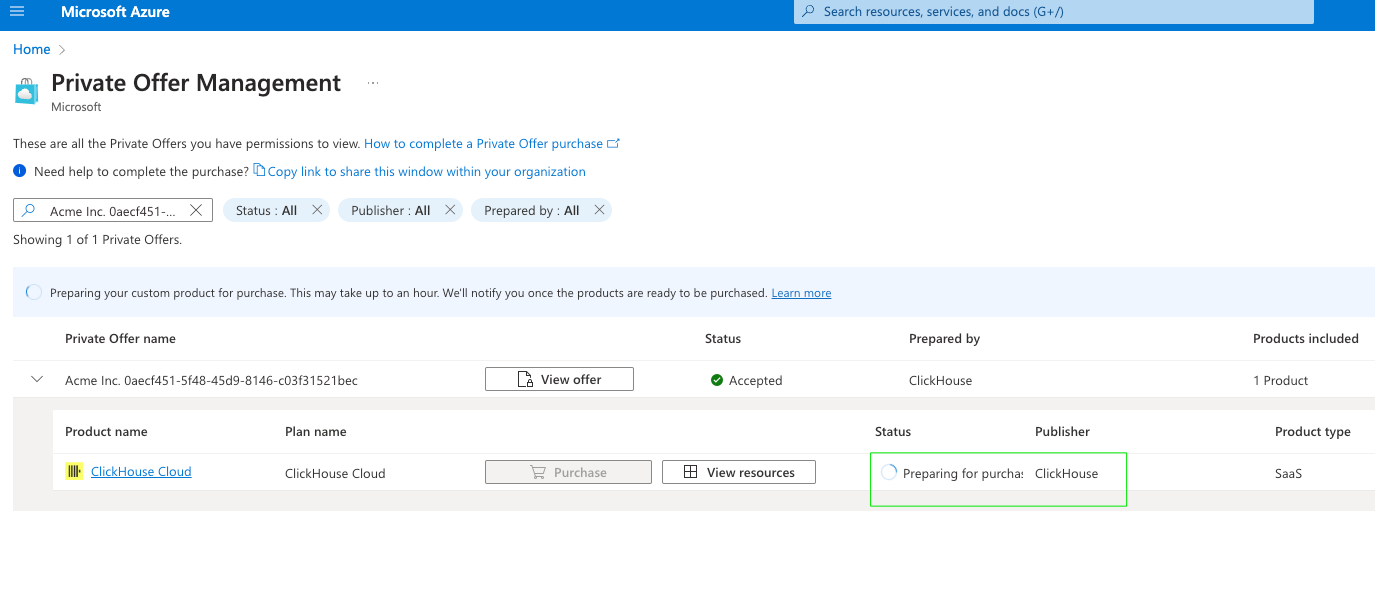Open the Azure portal hamburger menu
1375x607 pixels.
18,11
